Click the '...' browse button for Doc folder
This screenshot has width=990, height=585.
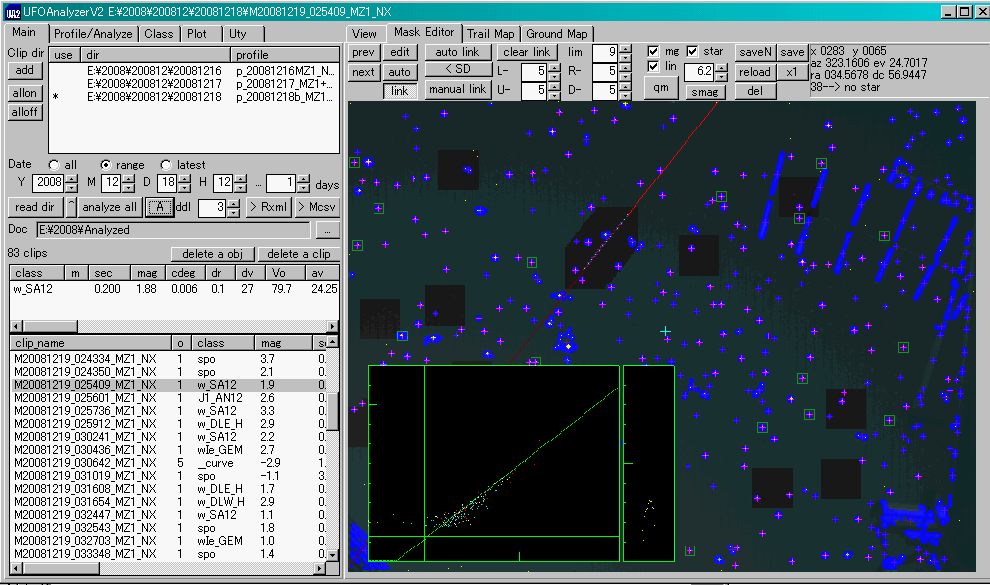point(327,230)
